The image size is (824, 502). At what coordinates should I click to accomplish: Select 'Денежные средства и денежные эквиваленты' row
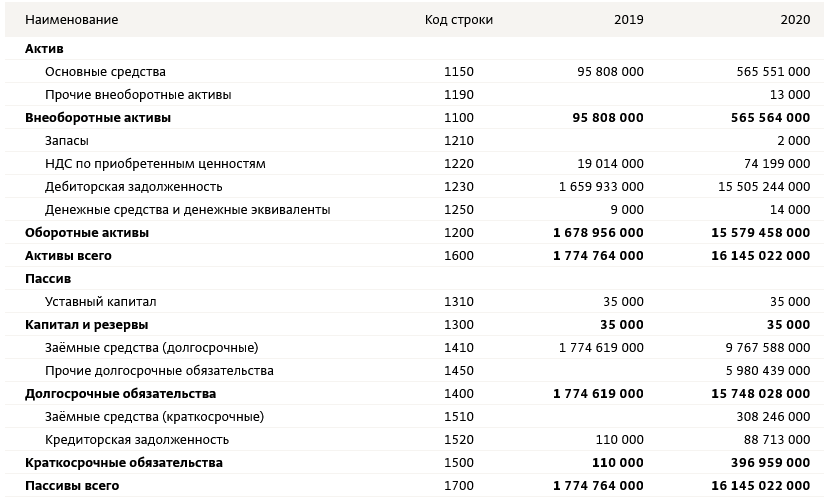412,210
